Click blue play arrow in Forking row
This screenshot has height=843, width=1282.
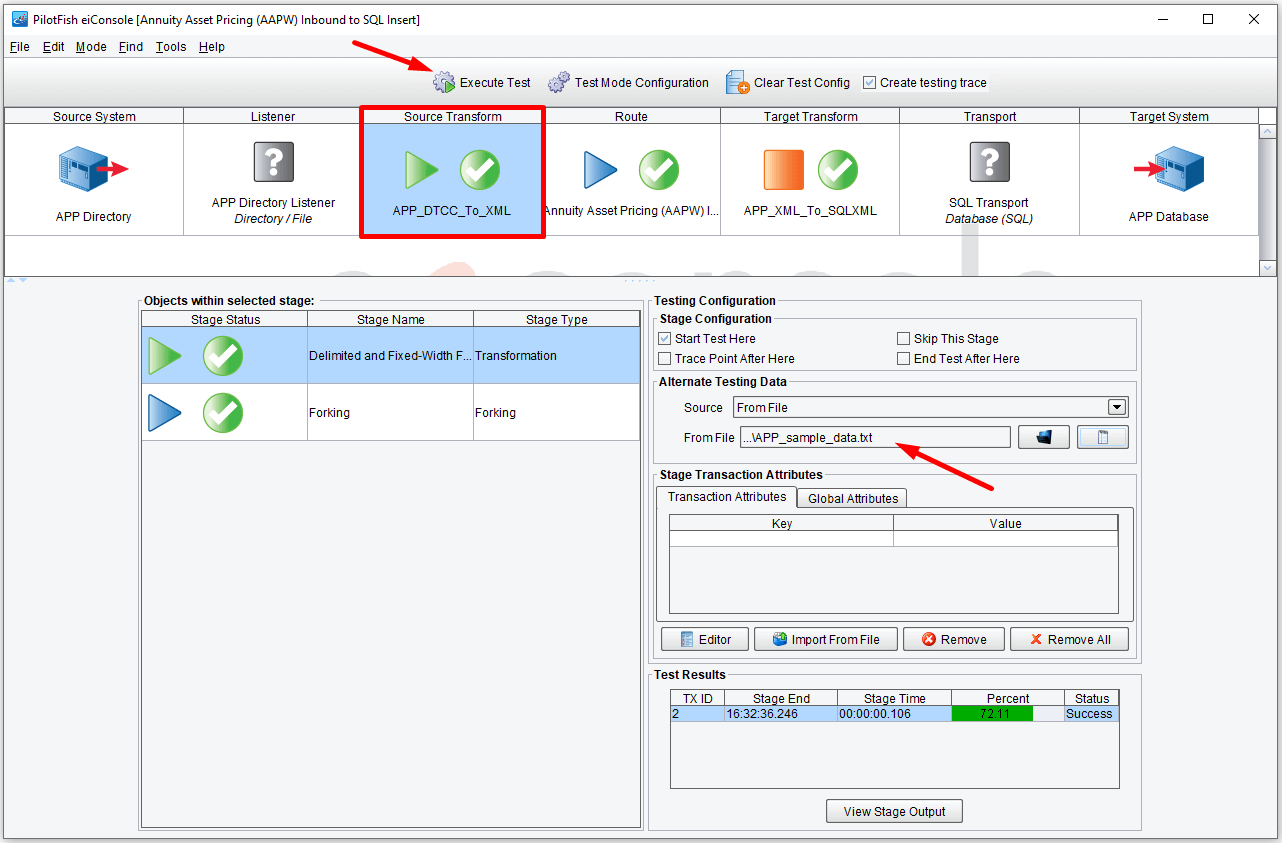[166, 413]
